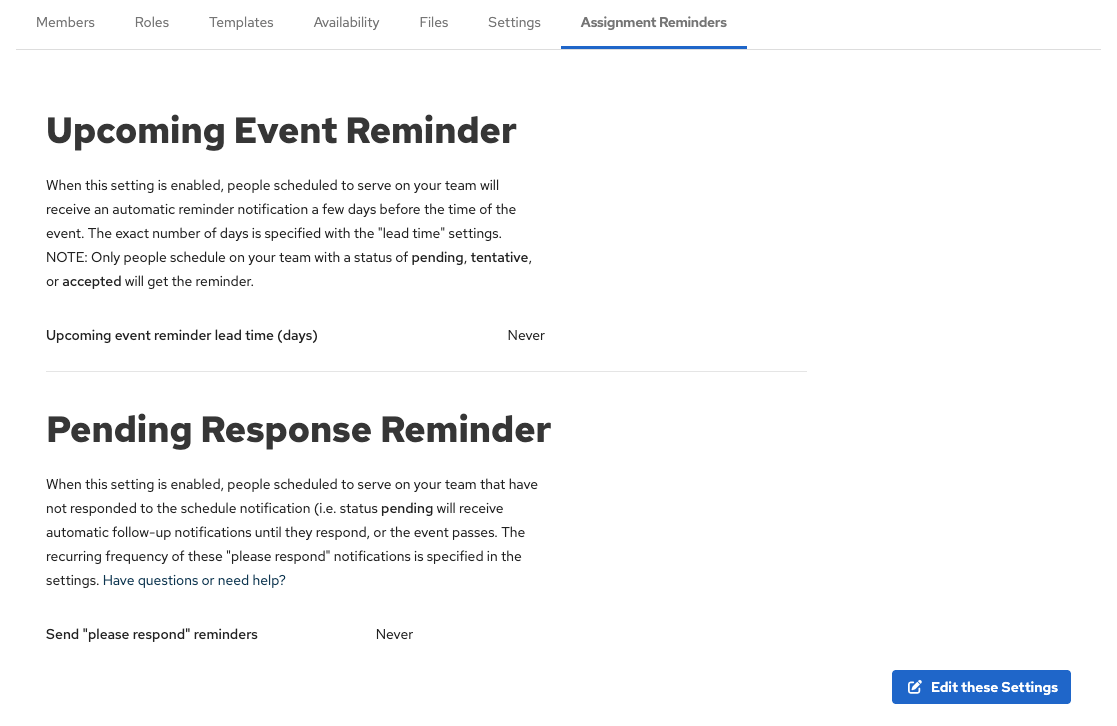The width and height of the screenshot is (1117, 726).
Task: Open the 'Have questions or need help?' link
Action: (194, 580)
